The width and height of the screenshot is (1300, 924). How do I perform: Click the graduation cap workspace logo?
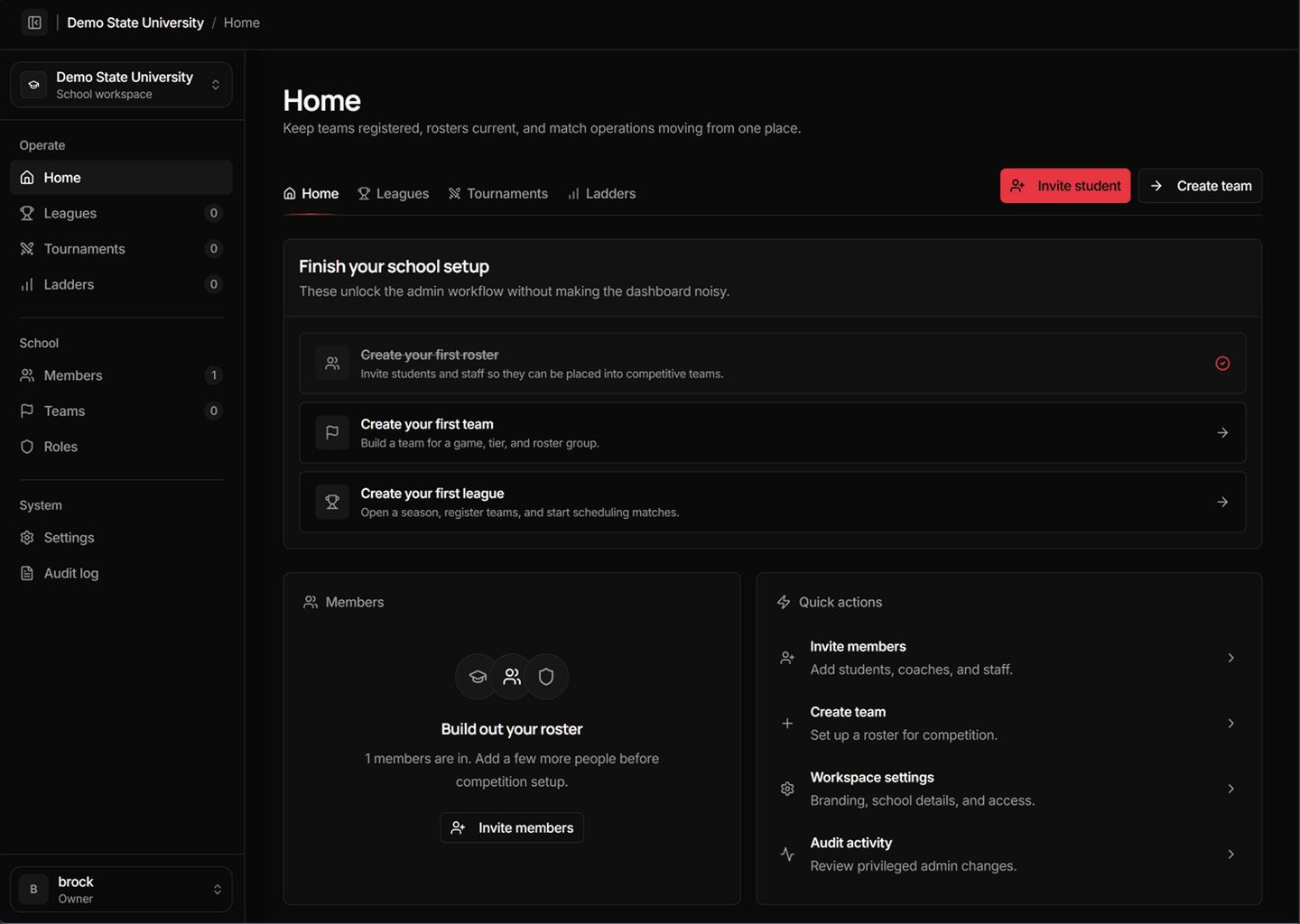click(x=33, y=85)
